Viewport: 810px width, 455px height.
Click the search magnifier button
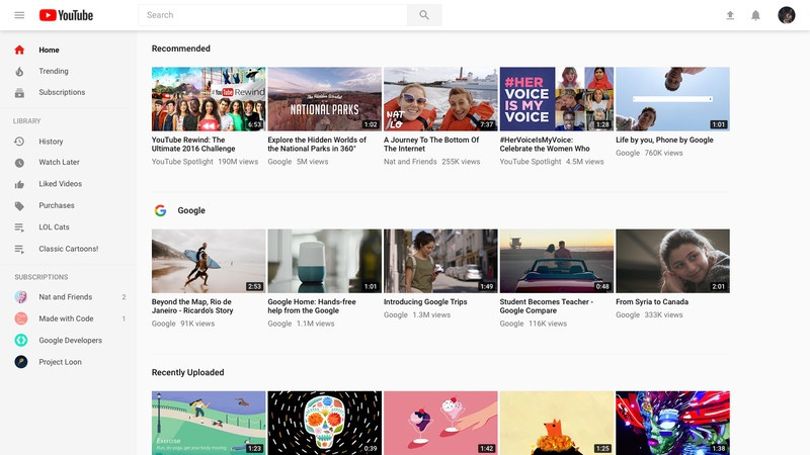[x=424, y=15]
